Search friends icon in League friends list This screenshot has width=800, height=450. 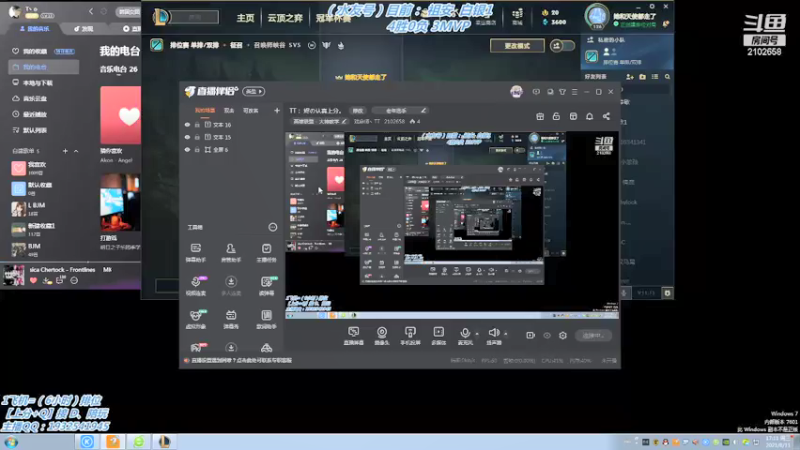coord(667,77)
